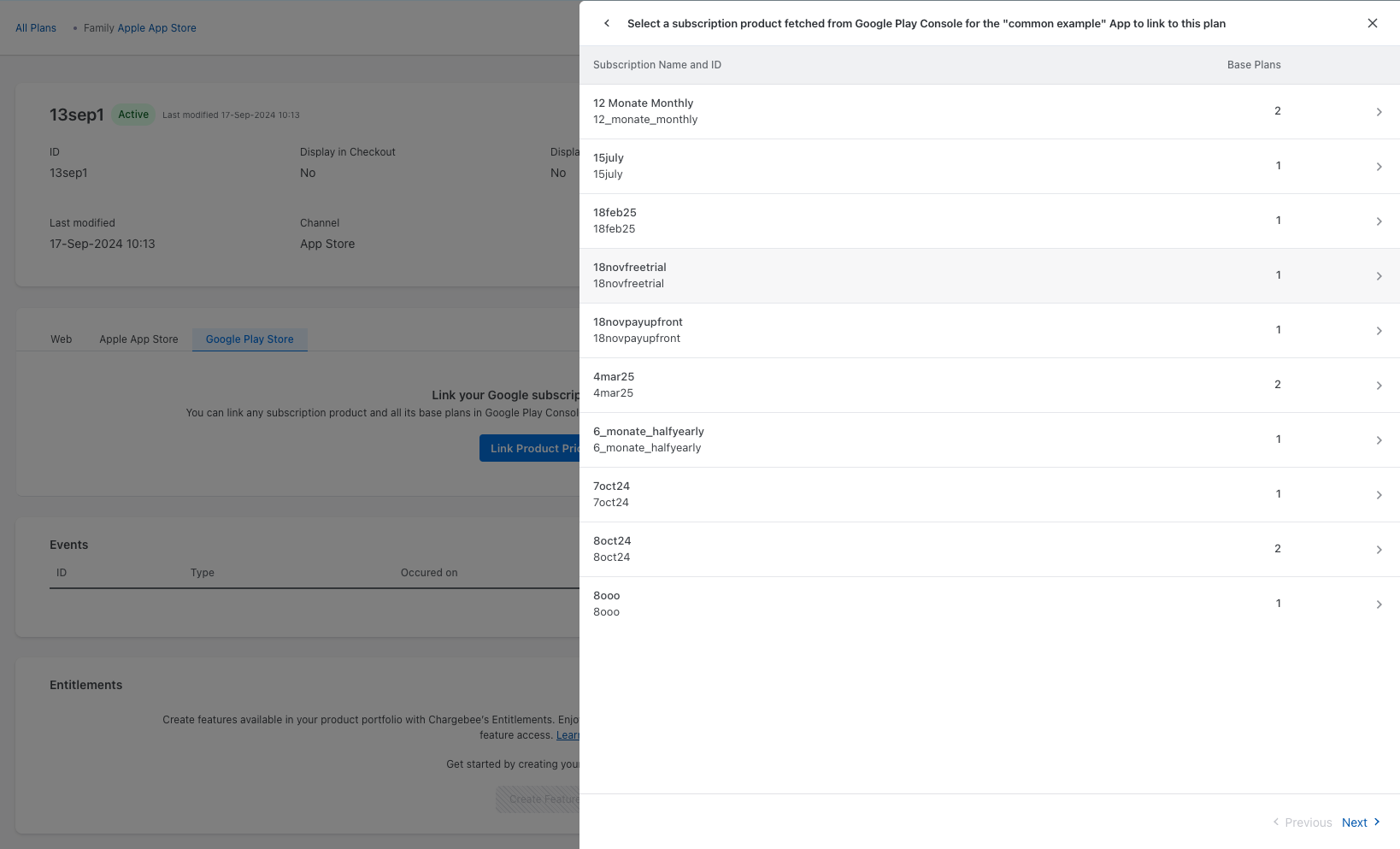Select the 18novfreetrial subscription name

pos(630,268)
